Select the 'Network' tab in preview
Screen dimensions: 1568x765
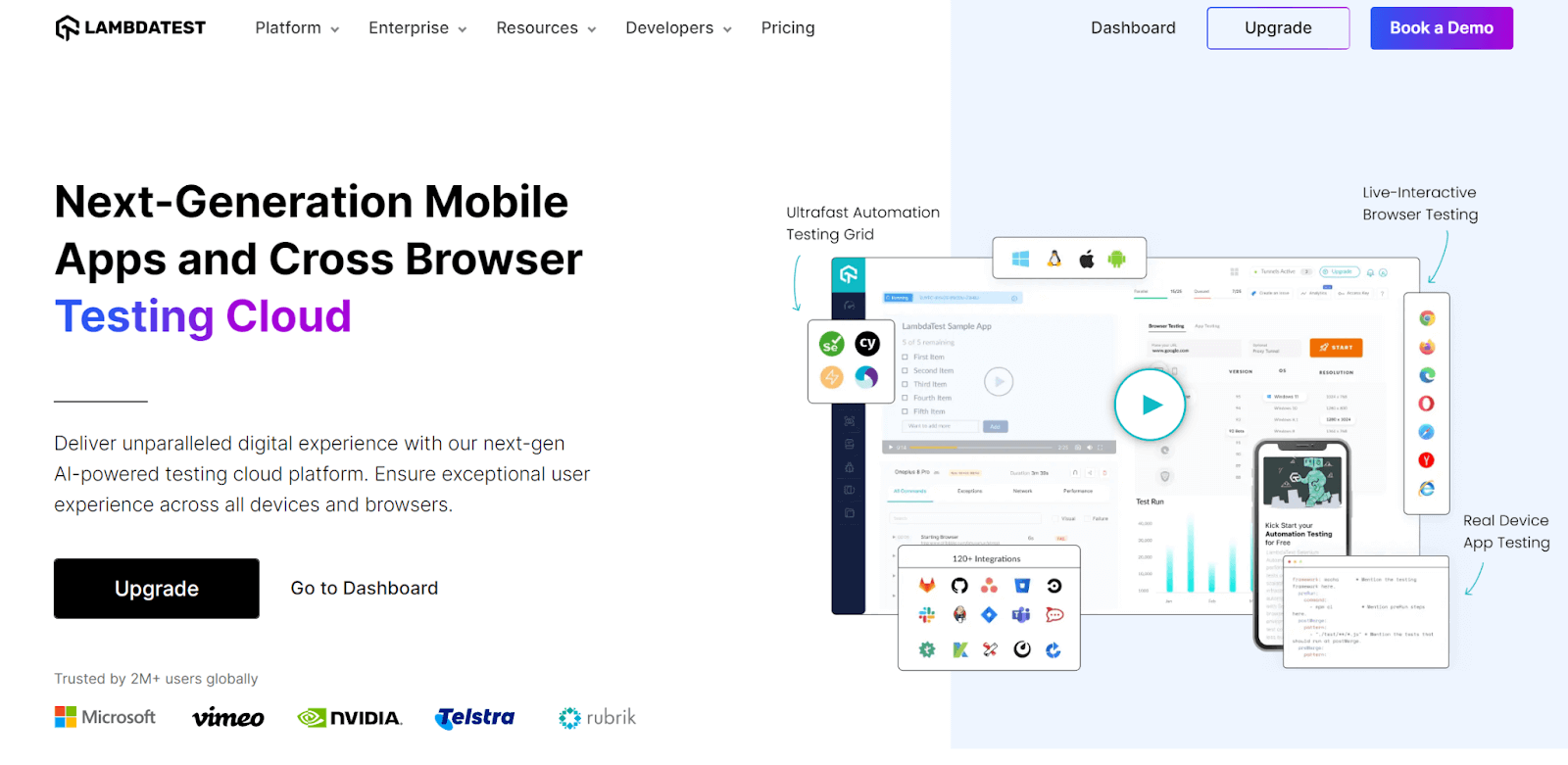pos(1022,491)
